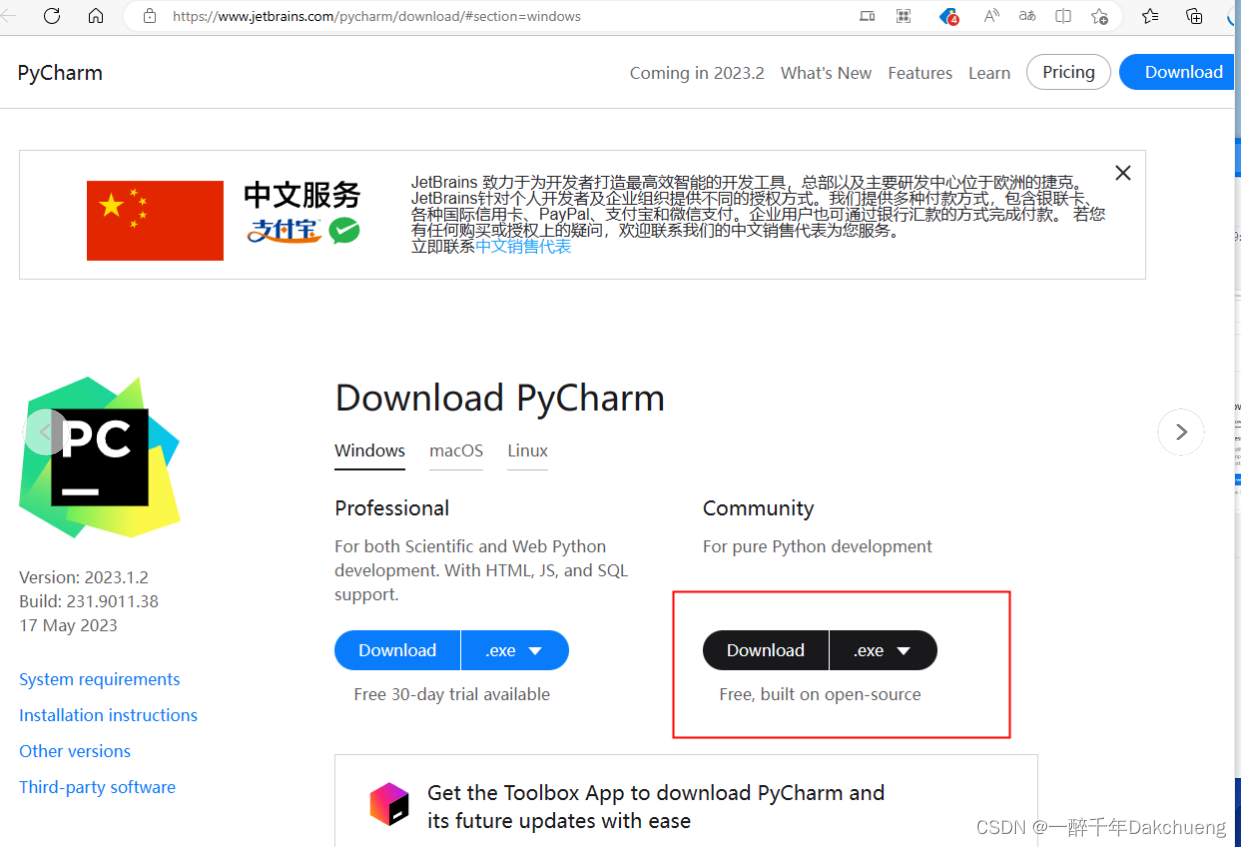Click For pure Python development text

coord(817,546)
